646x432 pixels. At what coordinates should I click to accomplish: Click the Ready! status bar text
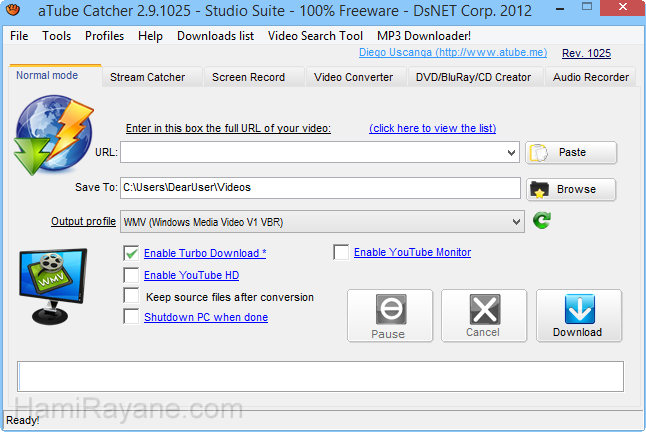(23, 420)
